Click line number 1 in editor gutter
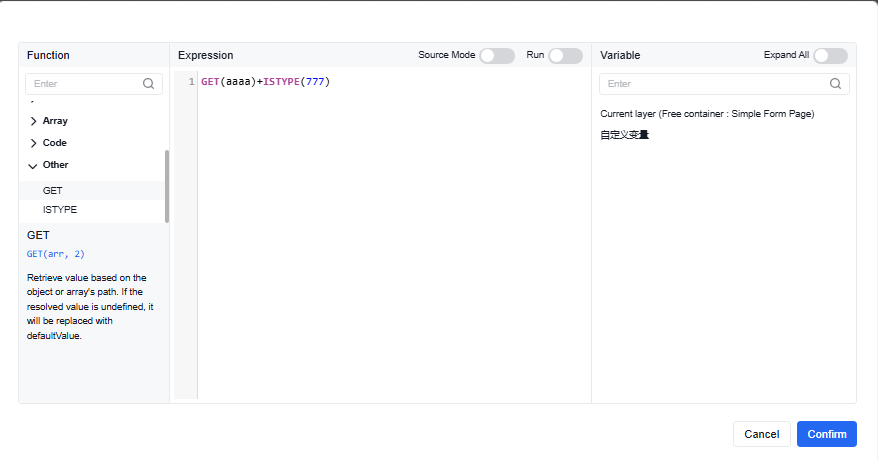 click(x=191, y=82)
